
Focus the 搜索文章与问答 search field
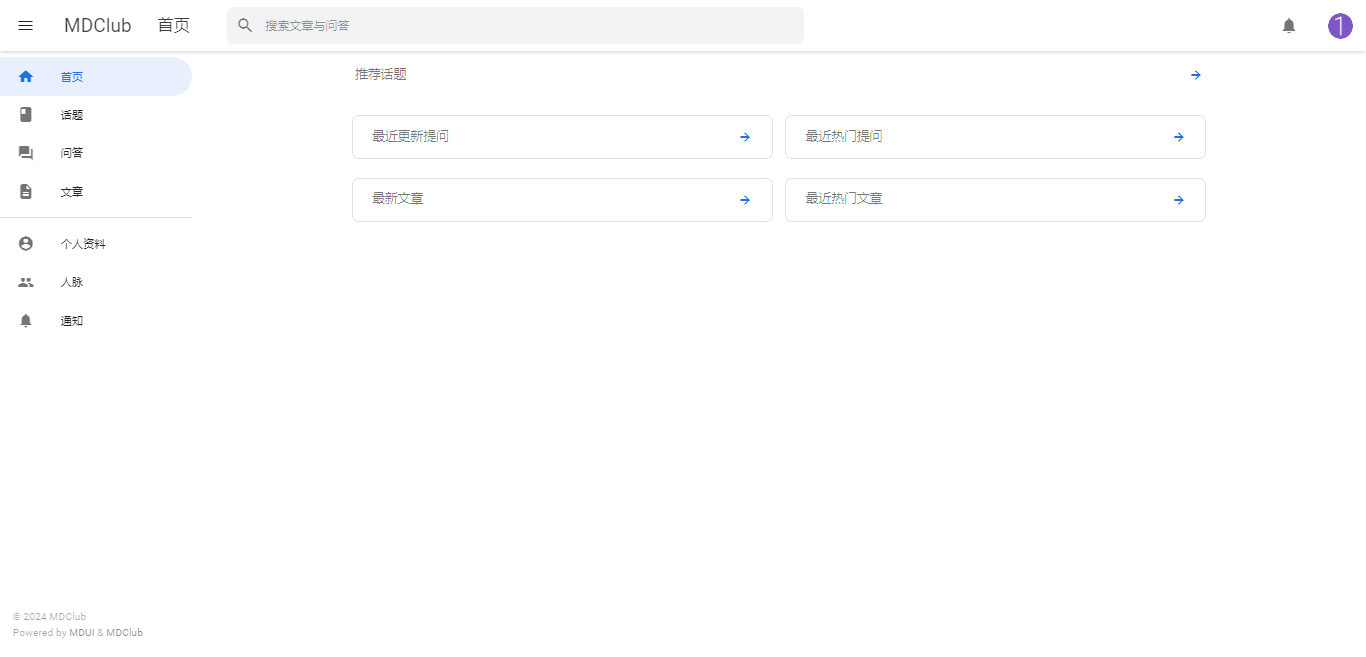point(515,26)
